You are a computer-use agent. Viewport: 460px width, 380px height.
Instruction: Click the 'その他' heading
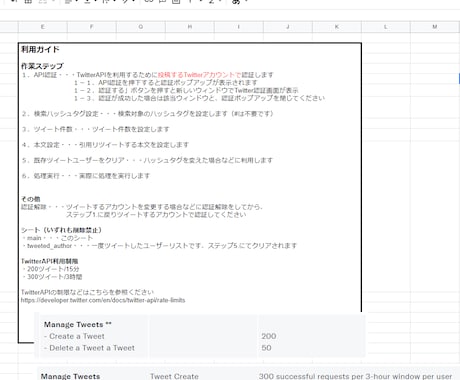point(31,199)
